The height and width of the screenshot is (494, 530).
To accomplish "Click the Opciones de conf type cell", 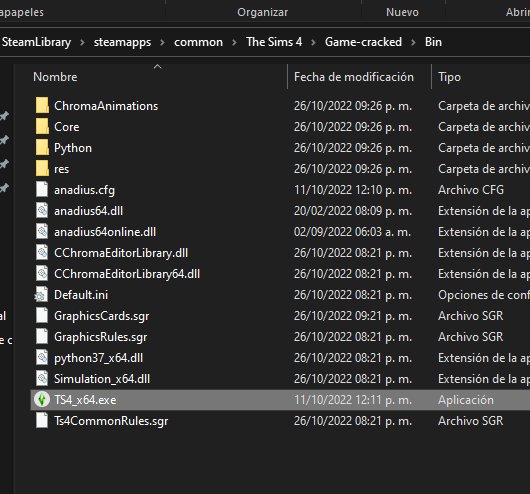I will (x=484, y=295).
